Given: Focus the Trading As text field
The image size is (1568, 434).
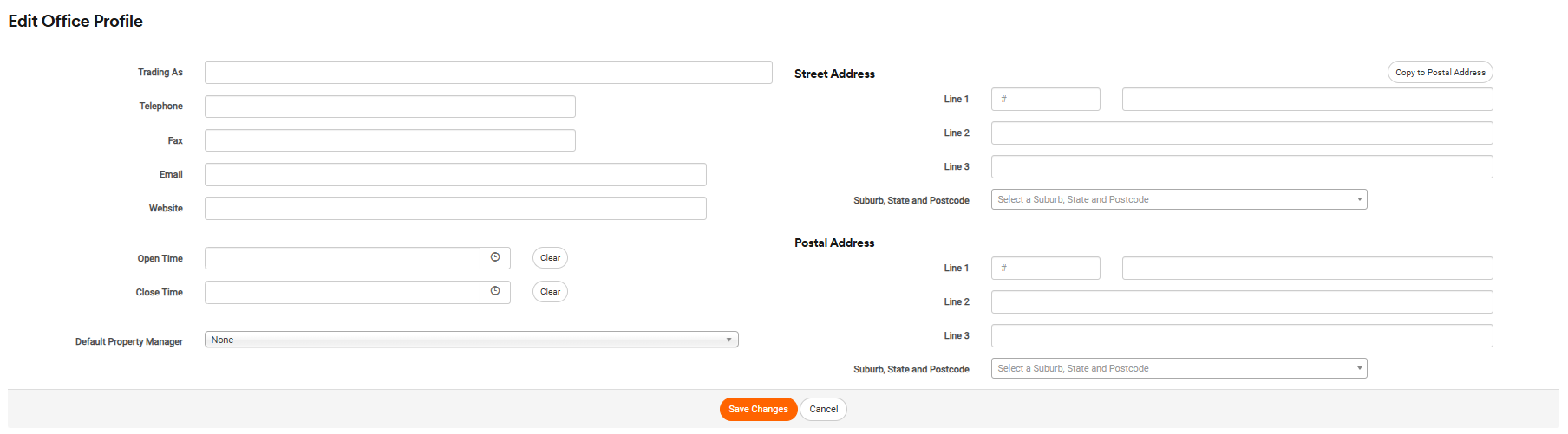Looking at the screenshot, I should [488, 73].
